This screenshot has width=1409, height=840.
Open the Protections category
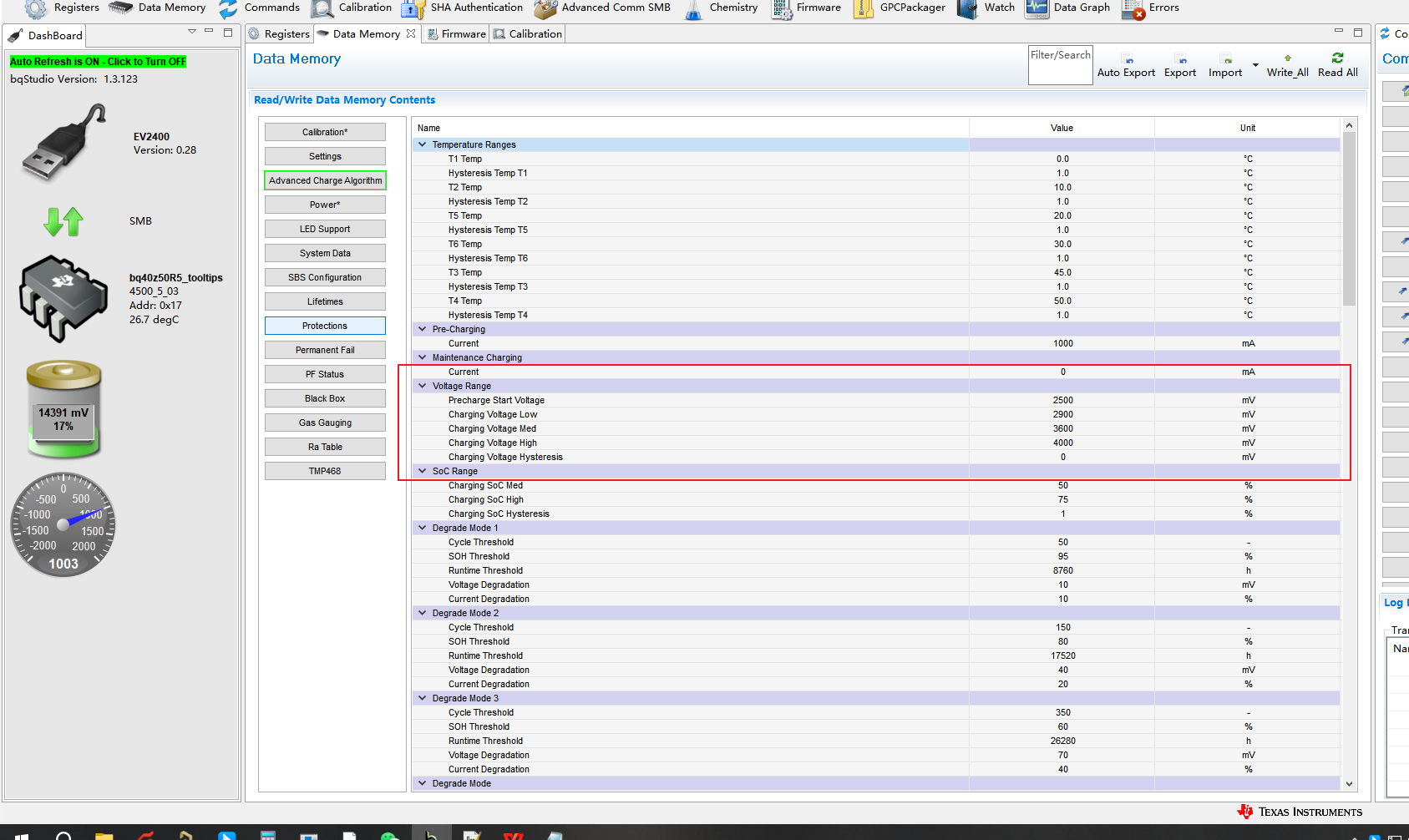pos(325,326)
